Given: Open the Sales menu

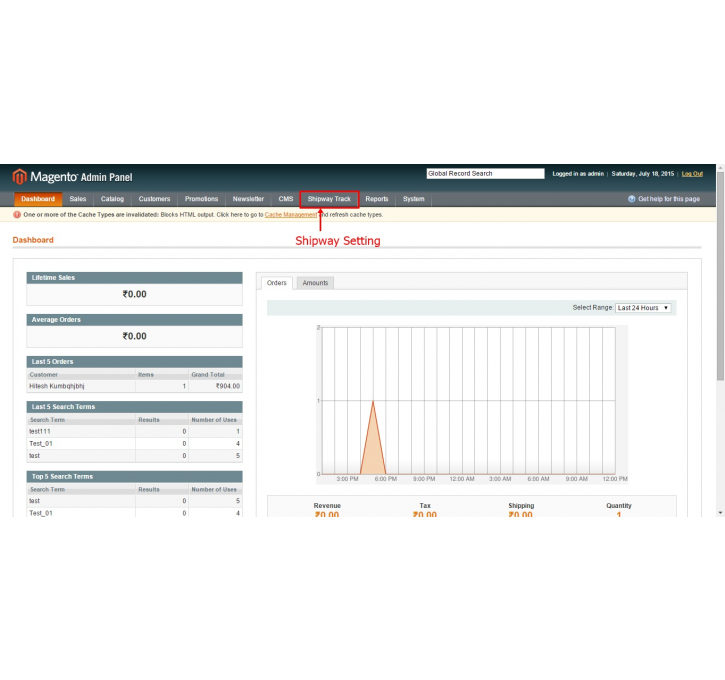Looking at the screenshot, I should (x=78, y=199).
